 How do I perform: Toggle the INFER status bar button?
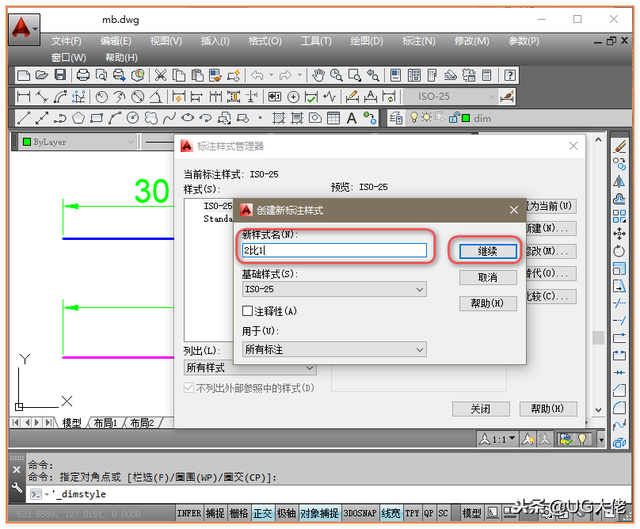(x=189, y=513)
